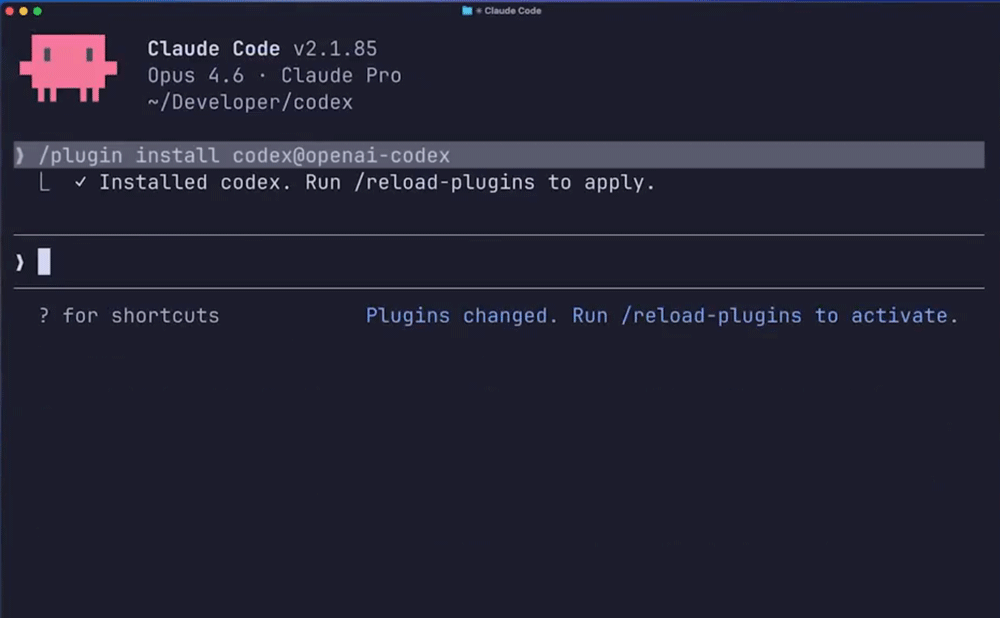
Task: Click the "? for shortcuts" hint
Action: click(129, 316)
